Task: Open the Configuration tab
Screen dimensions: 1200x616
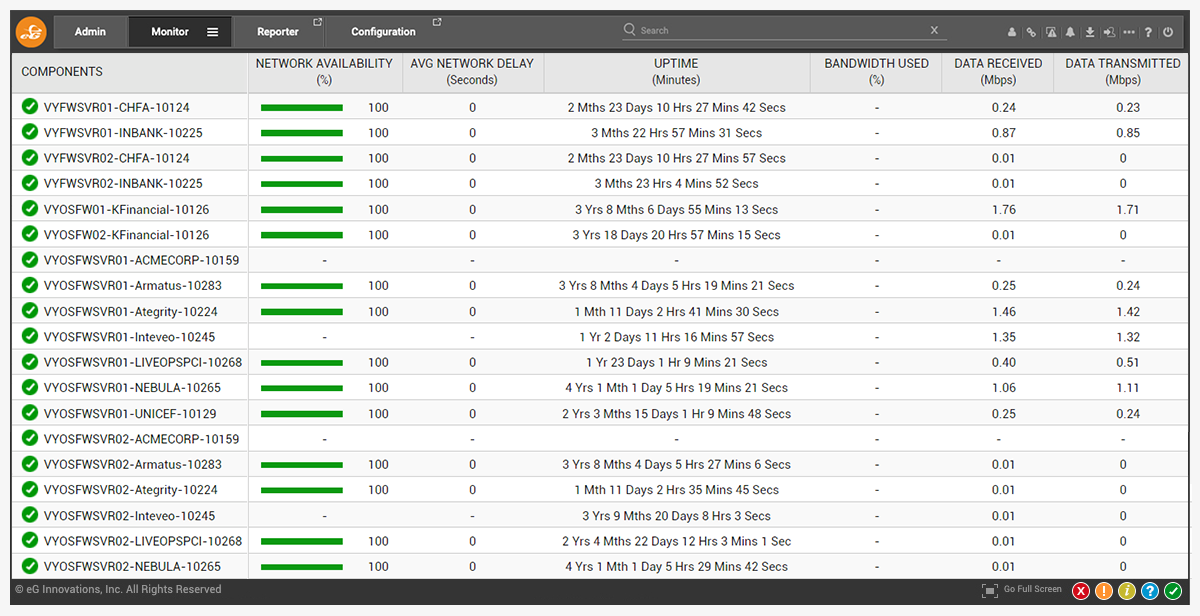Action: 384,32
